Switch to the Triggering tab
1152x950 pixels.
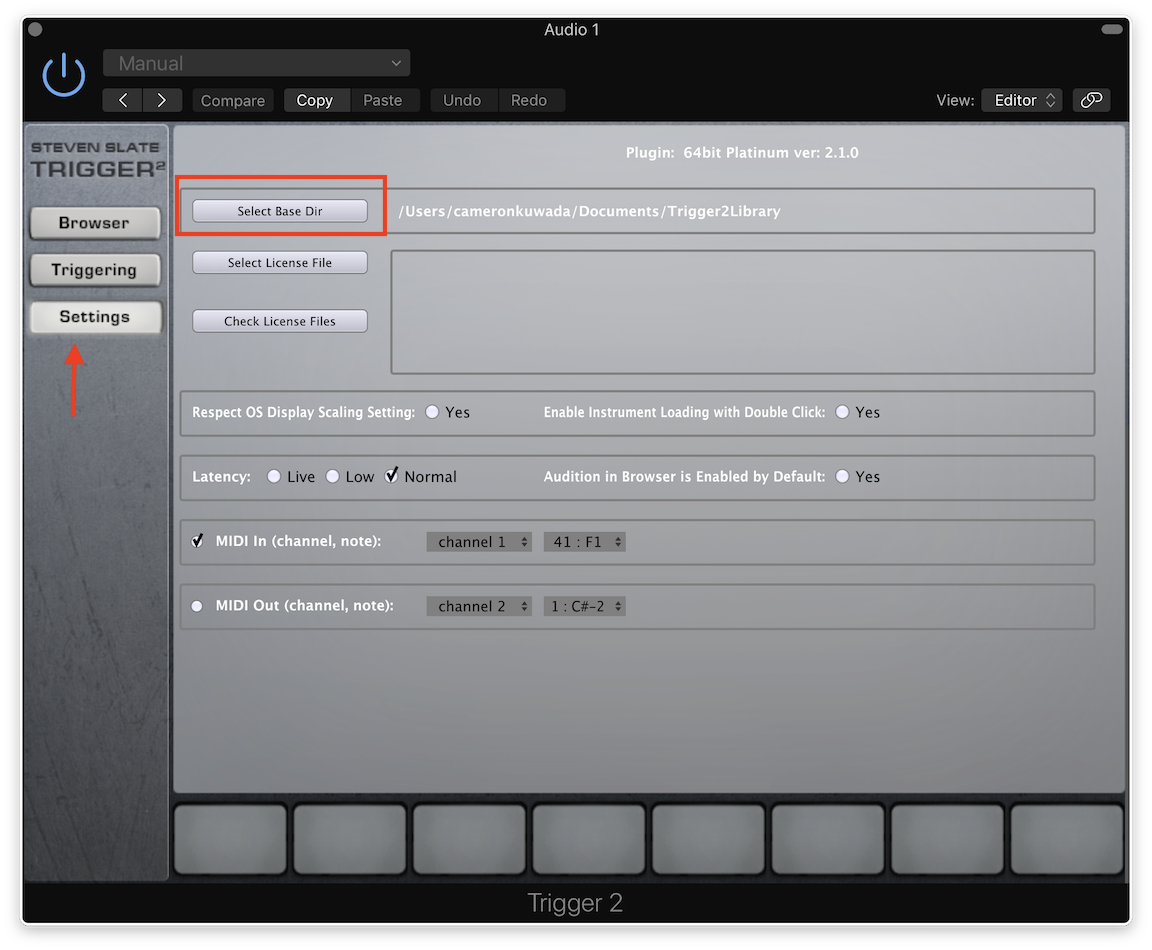click(x=95, y=270)
